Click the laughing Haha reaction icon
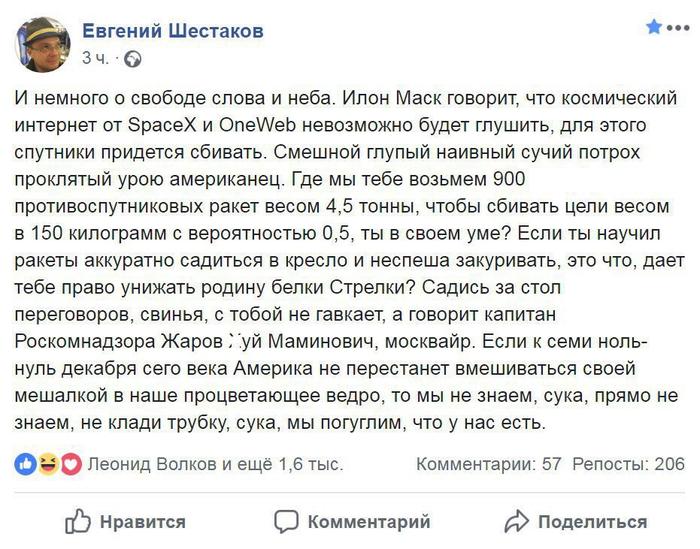 coord(47,464)
